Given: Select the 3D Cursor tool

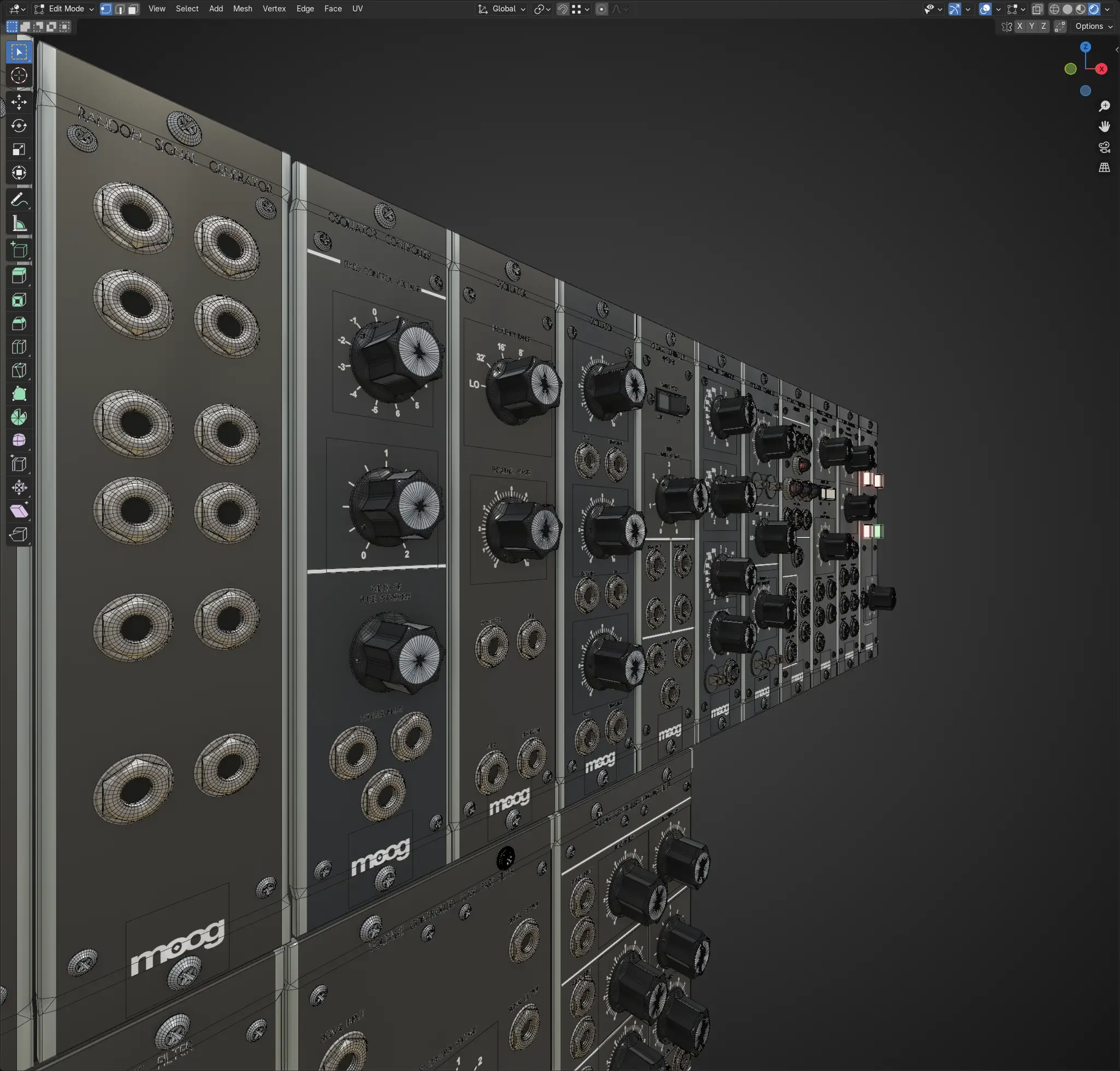Looking at the screenshot, I should coord(19,75).
